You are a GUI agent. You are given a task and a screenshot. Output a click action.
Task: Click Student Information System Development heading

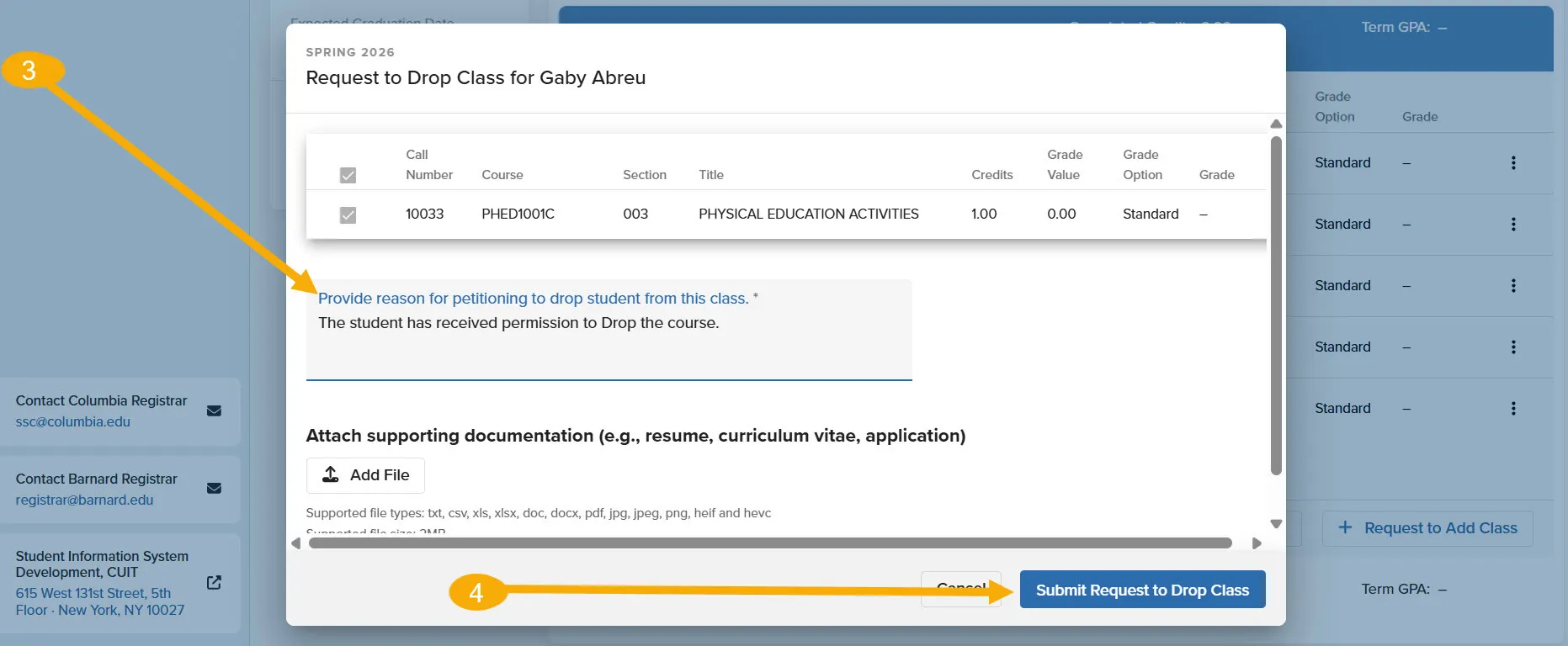(x=102, y=564)
